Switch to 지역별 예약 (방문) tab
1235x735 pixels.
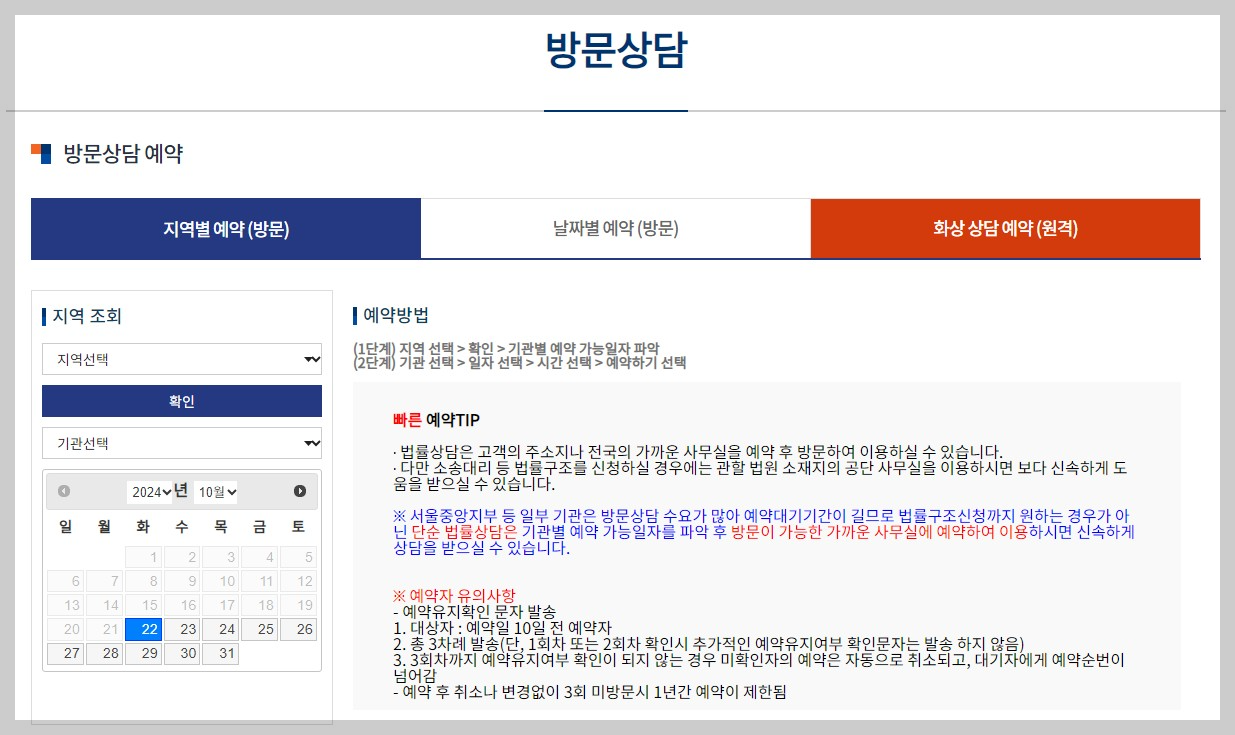tap(226, 229)
